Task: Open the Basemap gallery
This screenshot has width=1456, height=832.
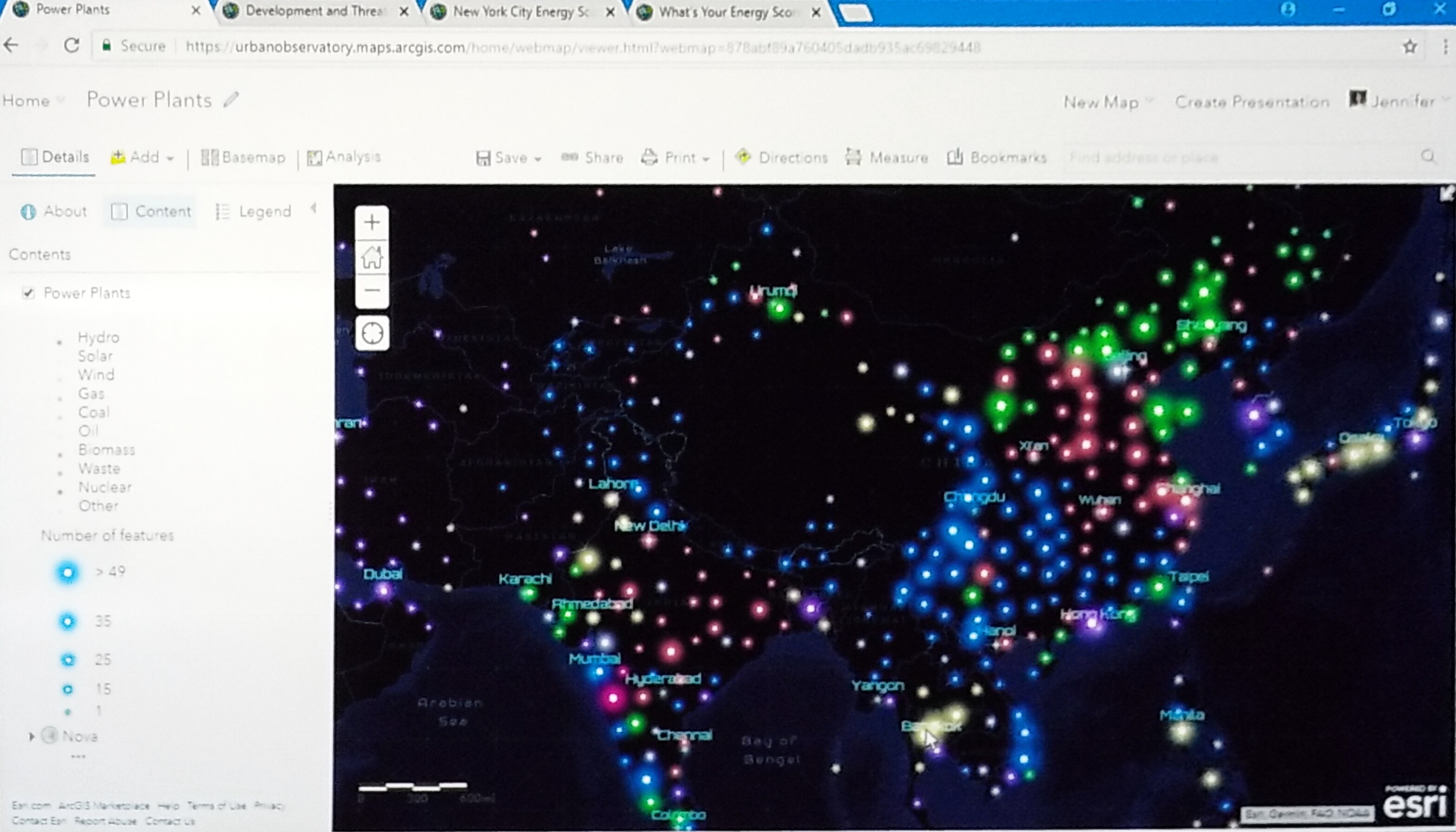Action: click(243, 157)
